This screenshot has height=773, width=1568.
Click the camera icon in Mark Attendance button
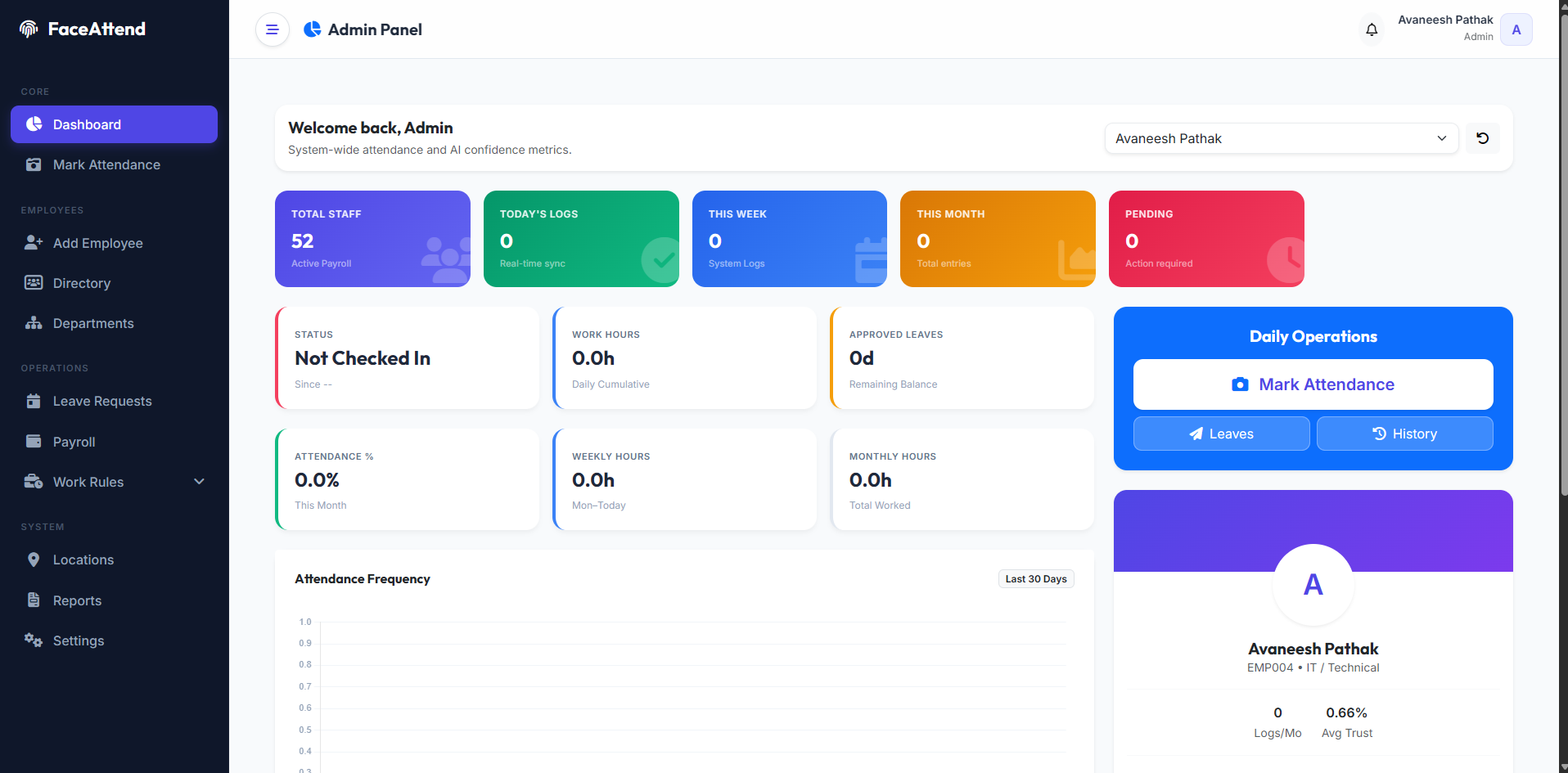tap(1241, 384)
